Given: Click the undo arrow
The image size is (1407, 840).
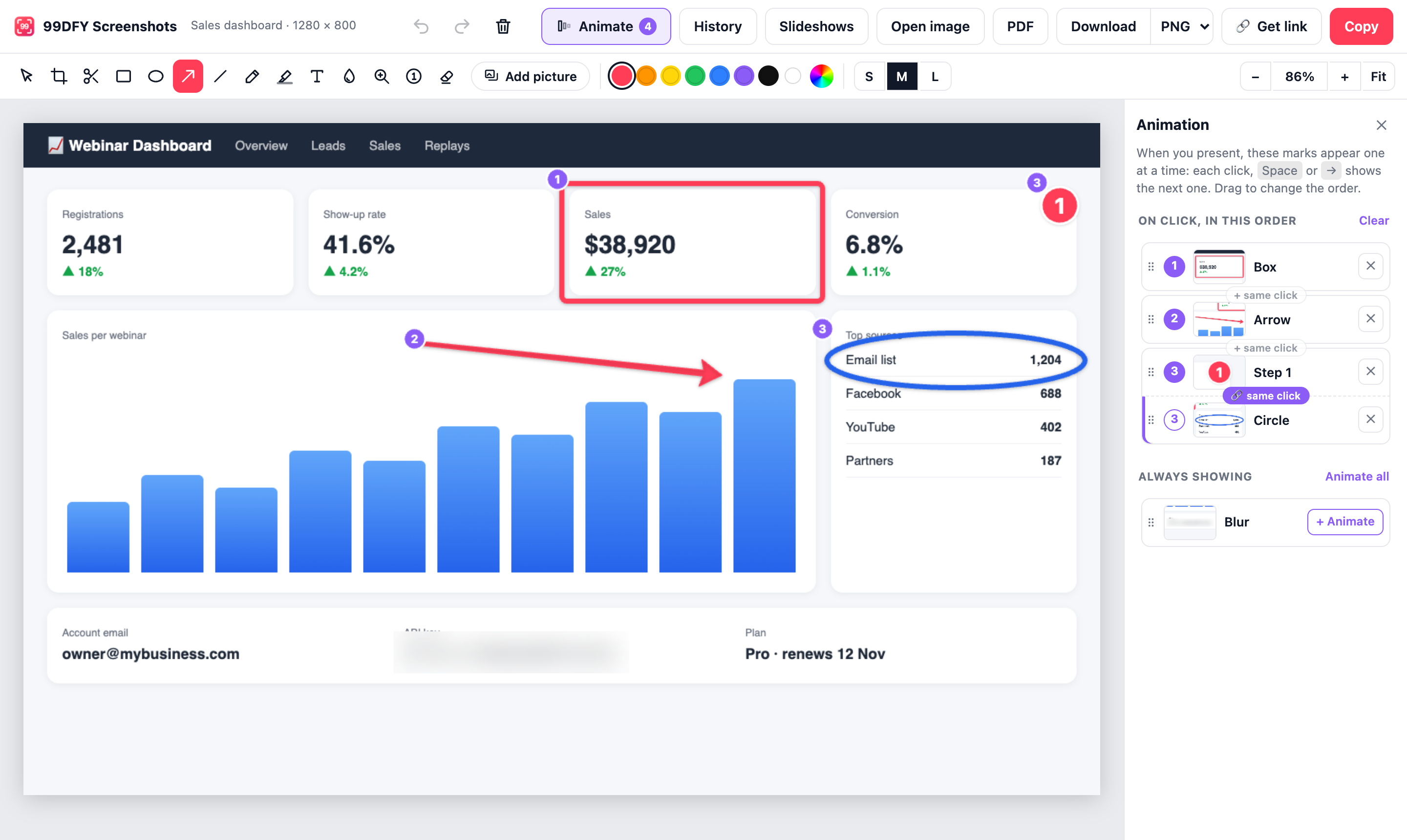Looking at the screenshot, I should (x=421, y=26).
